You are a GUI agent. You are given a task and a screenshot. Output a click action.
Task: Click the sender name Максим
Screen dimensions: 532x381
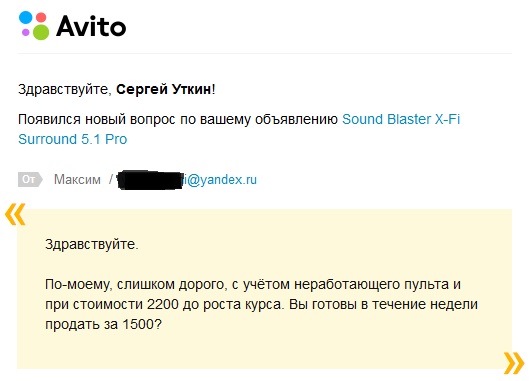77,179
